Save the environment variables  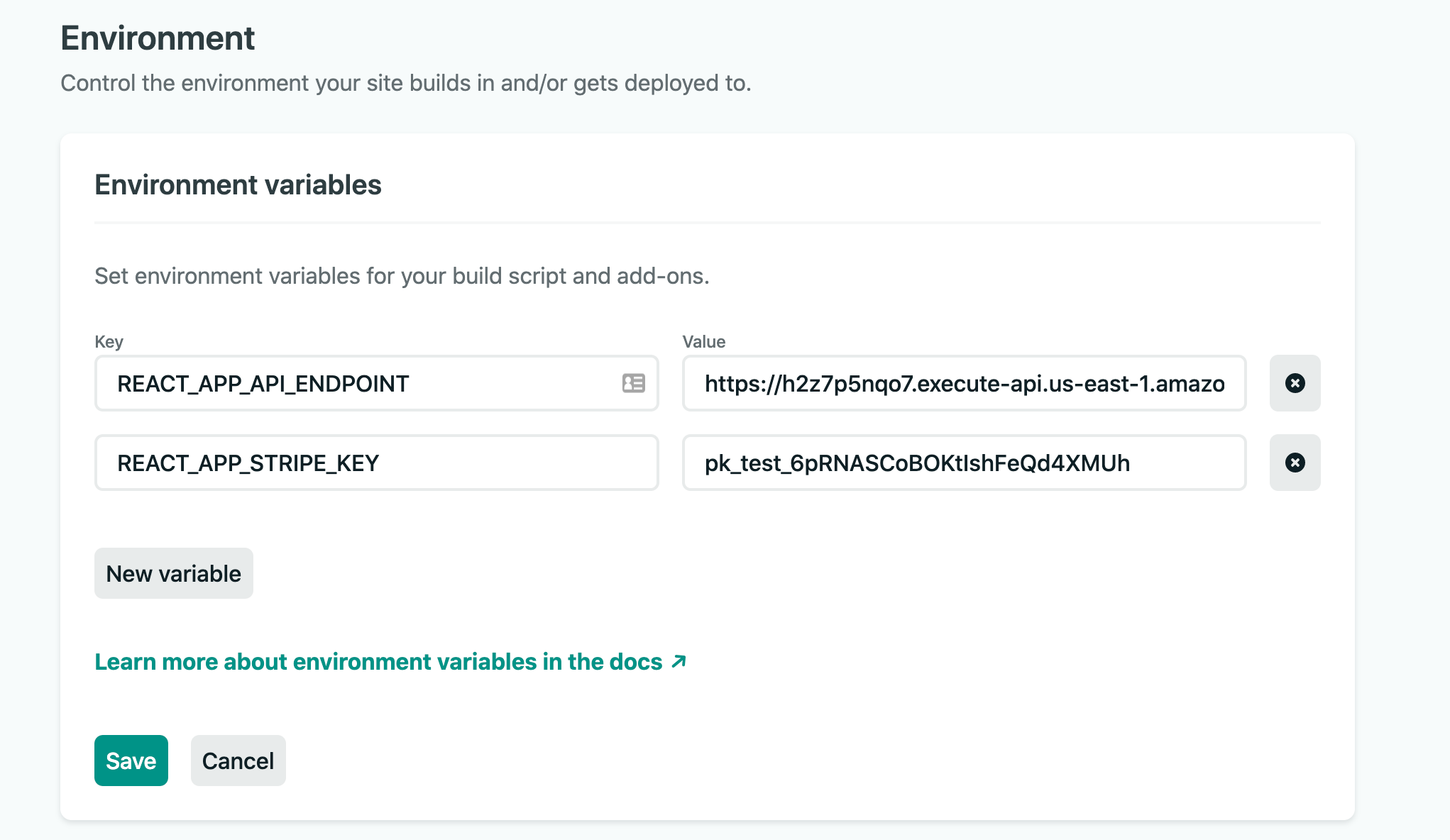[x=131, y=761]
